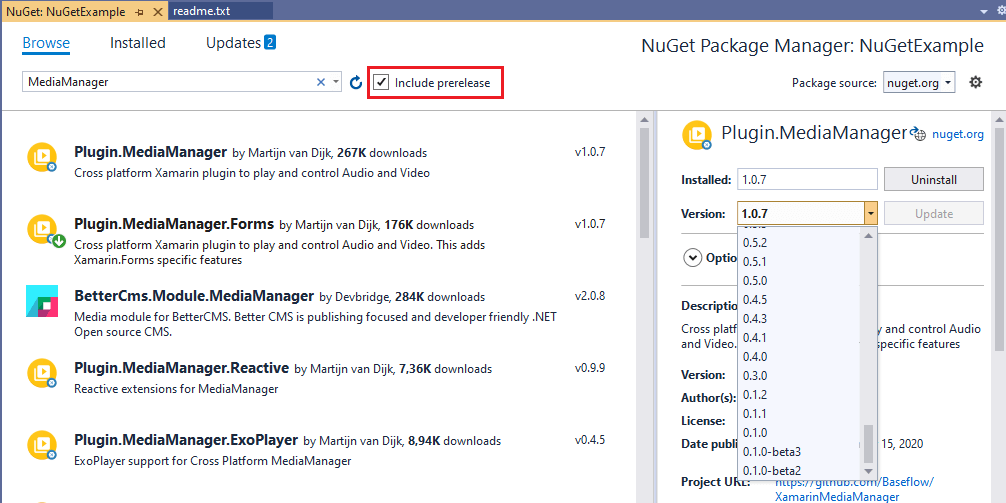Click the Plugin.MediaManager package icon in results
Viewport: 1006px width, 503px height.
pyautogui.click(x=42, y=158)
